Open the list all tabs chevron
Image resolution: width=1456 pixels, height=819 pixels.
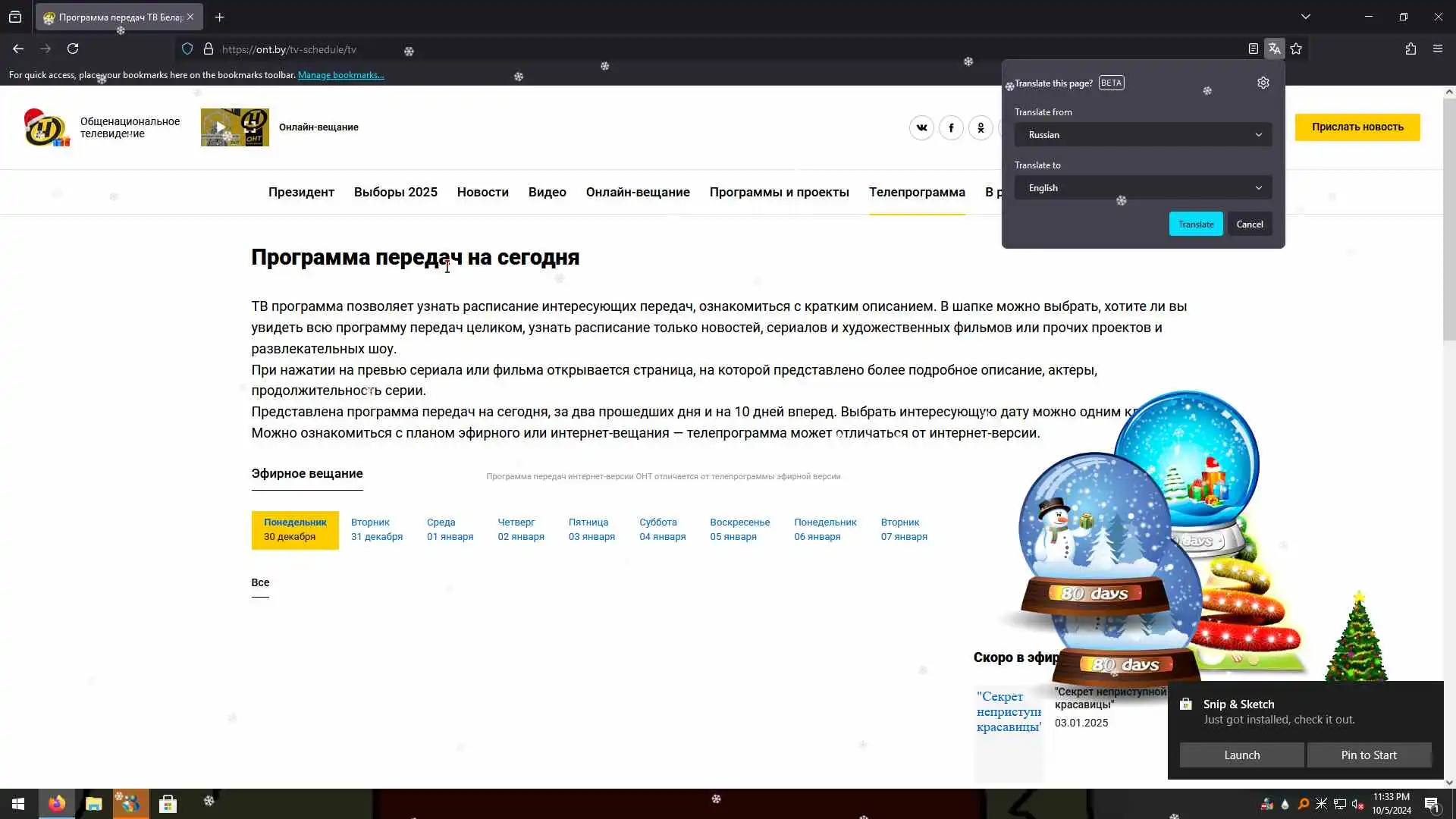(1305, 17)
